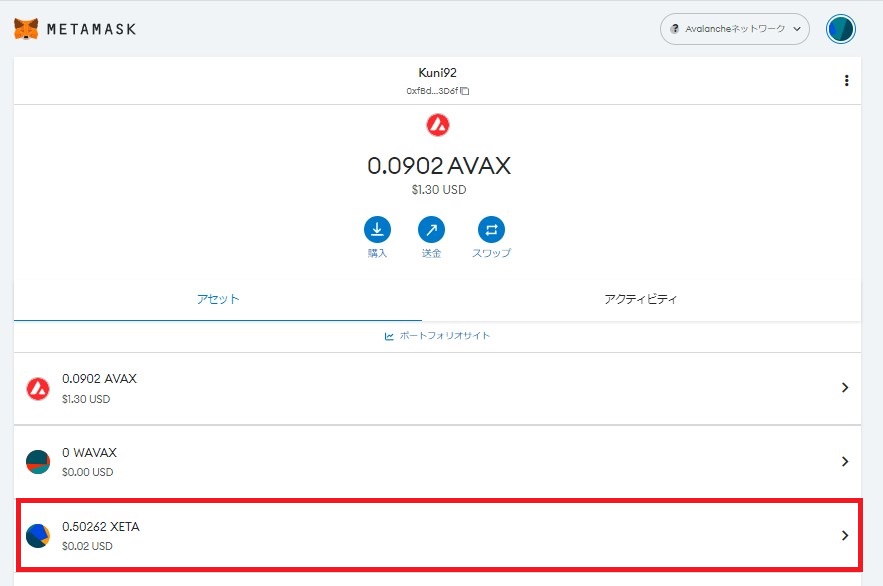Viewport: 883px width, 586px height.
Task: Click the METAMASK wordmark text
Action: (x=91, y=29)
